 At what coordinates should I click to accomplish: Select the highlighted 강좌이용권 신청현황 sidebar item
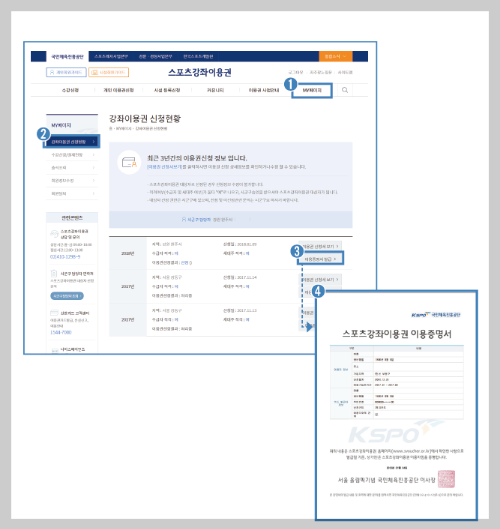tap(72, 142)
